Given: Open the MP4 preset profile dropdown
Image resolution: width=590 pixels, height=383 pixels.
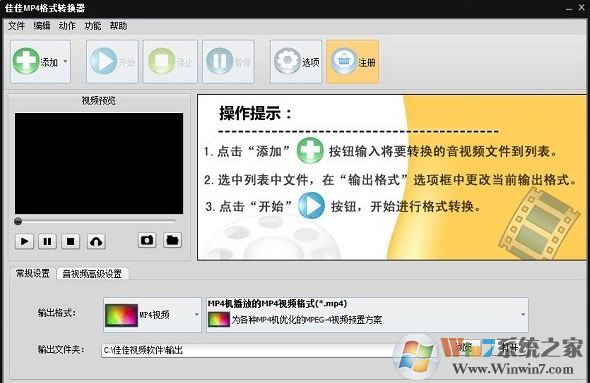Looking at the screenshot, I should tap(367, 315).
